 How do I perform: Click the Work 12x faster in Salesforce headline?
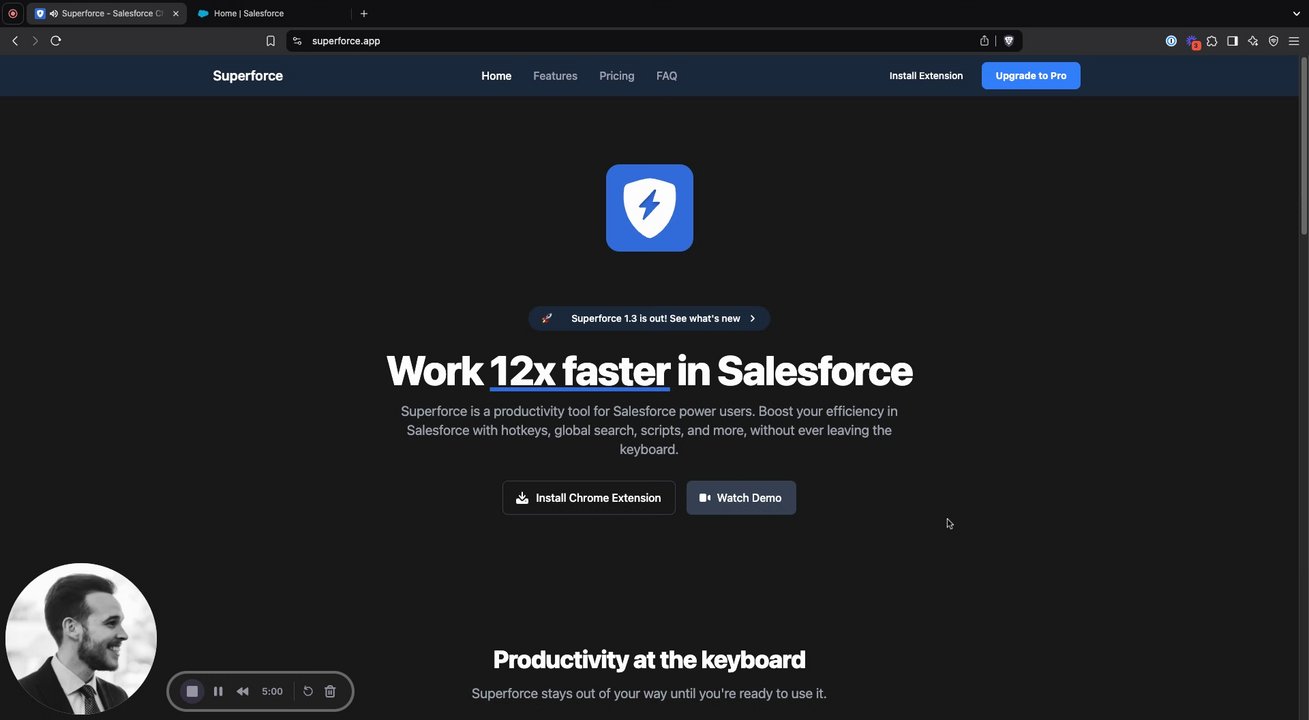[x=649, y=371]
